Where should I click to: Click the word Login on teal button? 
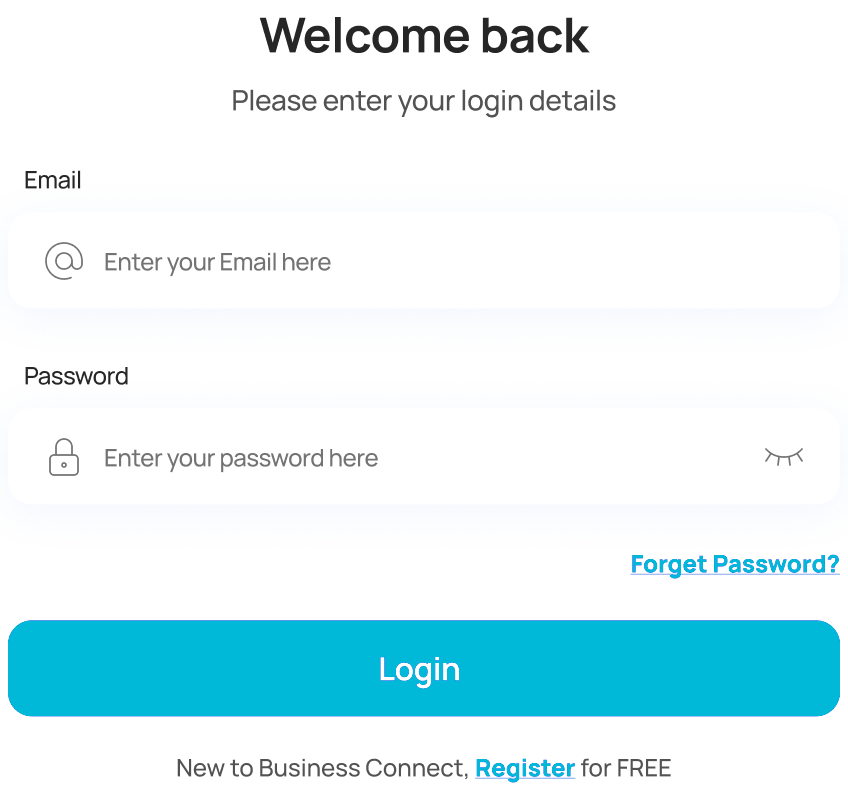point(420,670)
